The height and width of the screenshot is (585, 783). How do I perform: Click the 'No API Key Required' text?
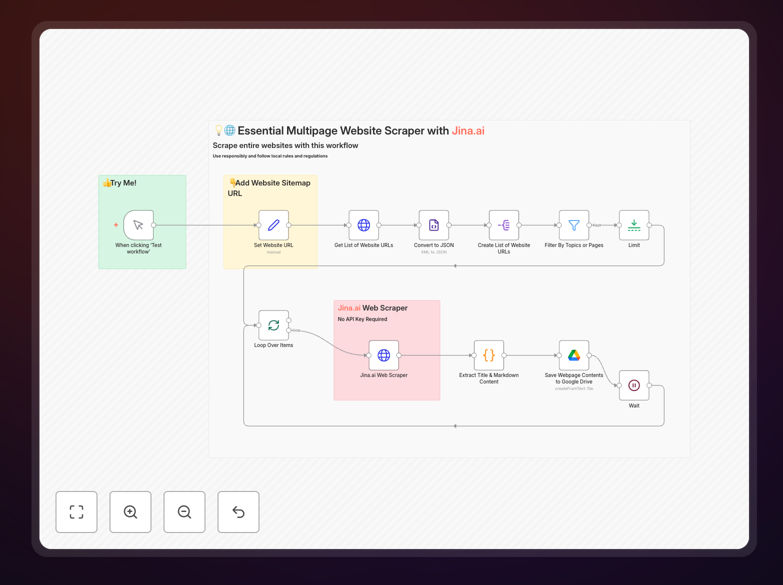(362, 319)
